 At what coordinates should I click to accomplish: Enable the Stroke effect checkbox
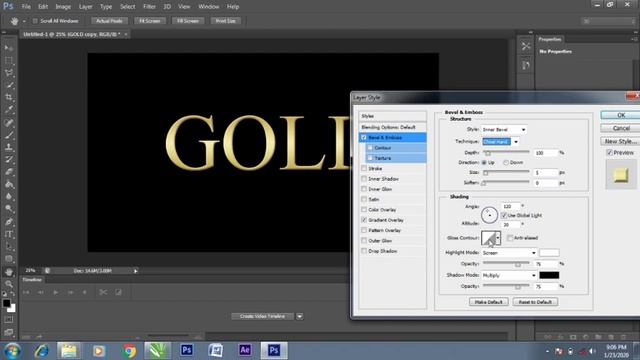(x=364, y=168)
